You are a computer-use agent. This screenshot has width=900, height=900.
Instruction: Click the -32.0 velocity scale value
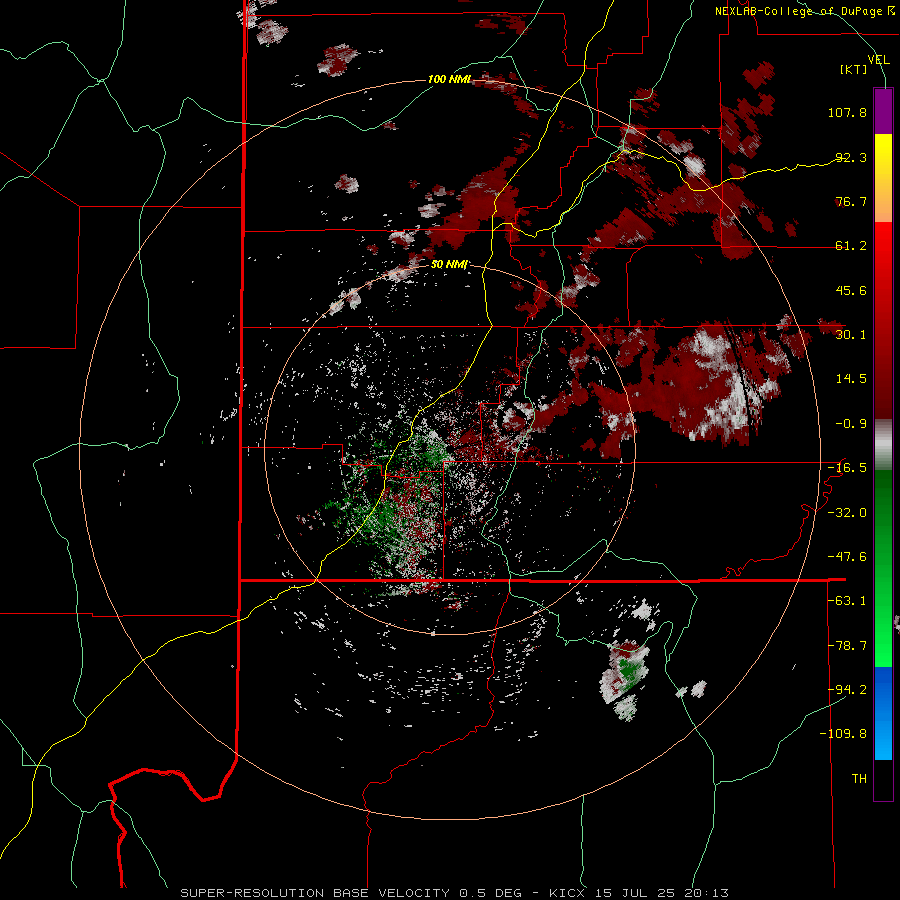847,513
